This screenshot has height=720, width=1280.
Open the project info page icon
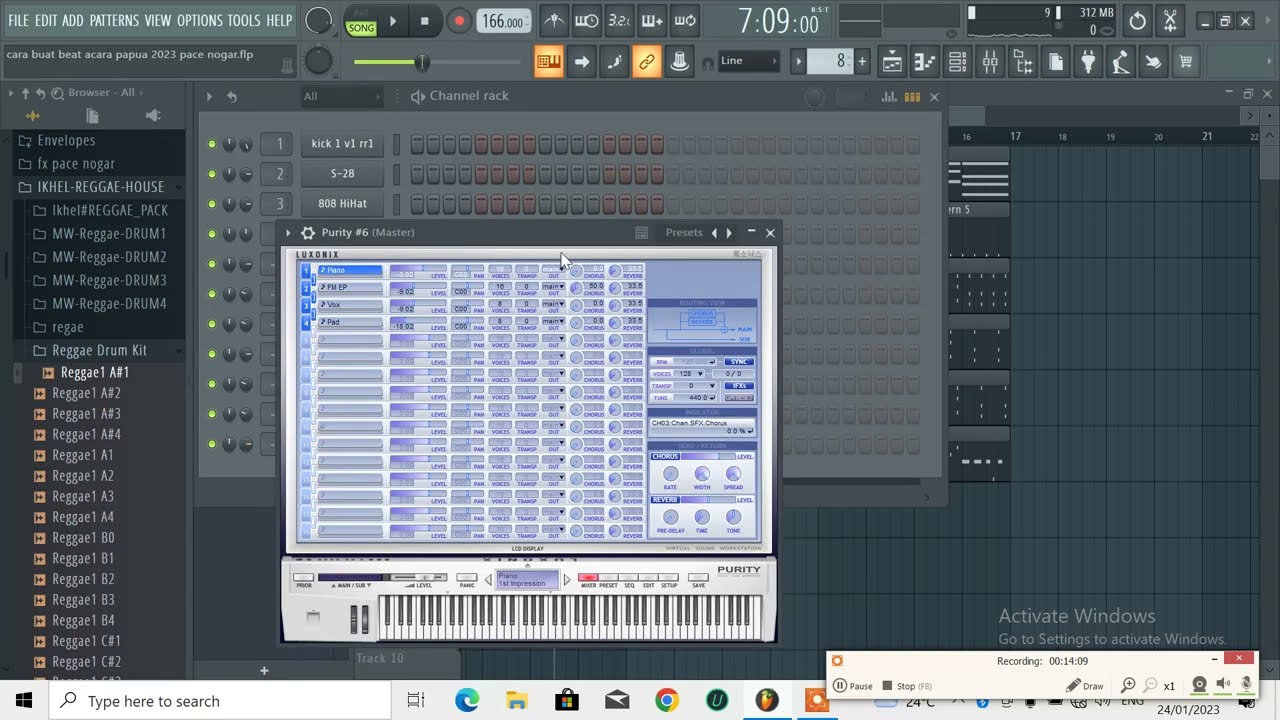point(1056,62)
